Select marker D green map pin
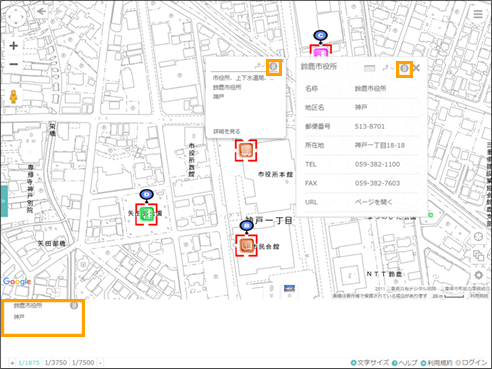 pos(146,214)
